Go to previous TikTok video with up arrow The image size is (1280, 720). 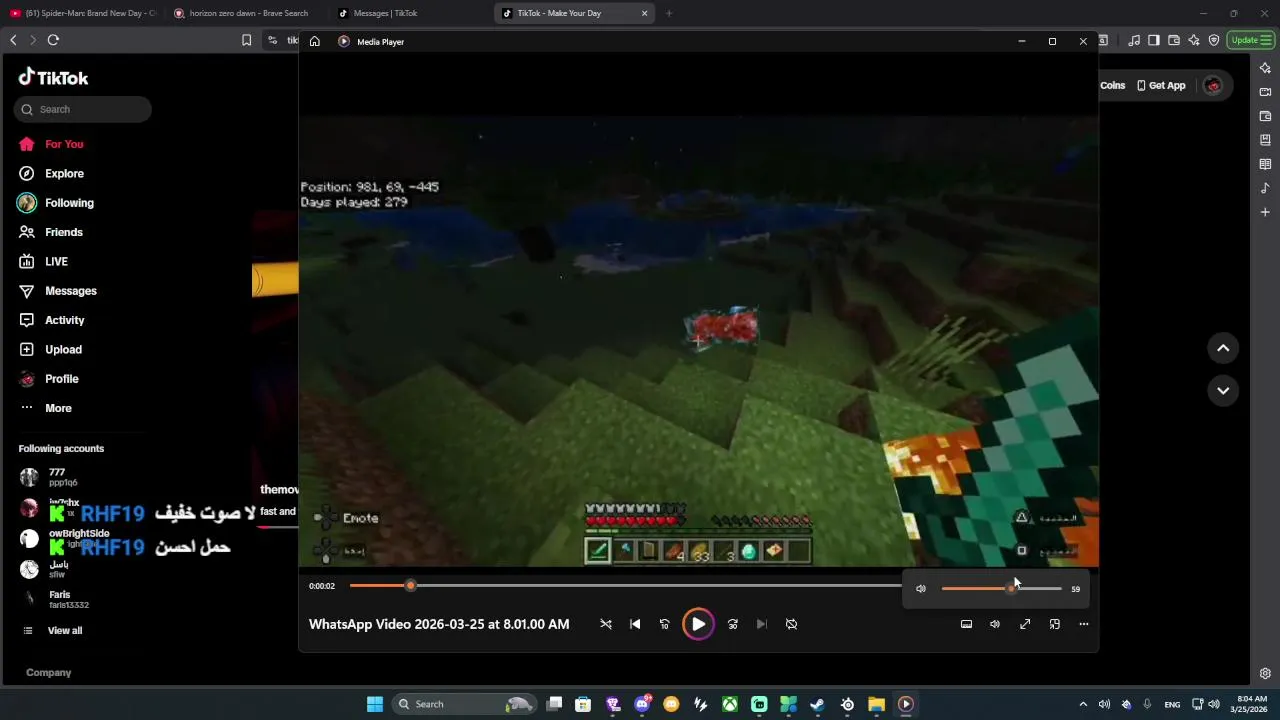[x=1223, y=348]
